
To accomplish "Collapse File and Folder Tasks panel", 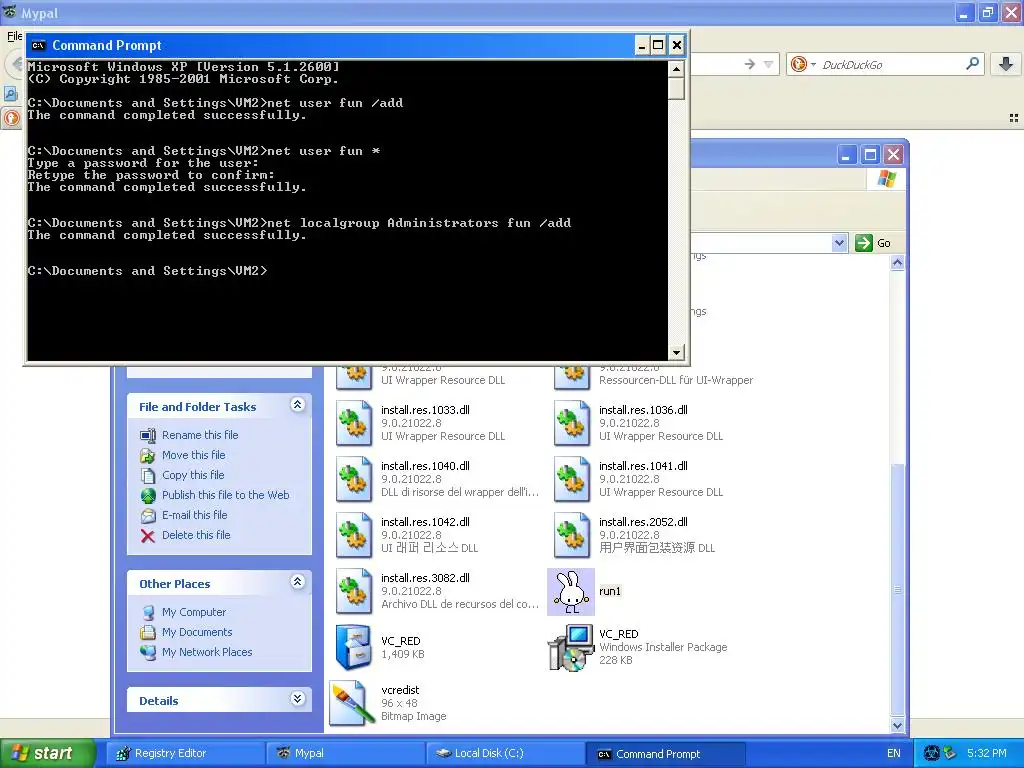I will pyautogui.click(x=297, y=405).
